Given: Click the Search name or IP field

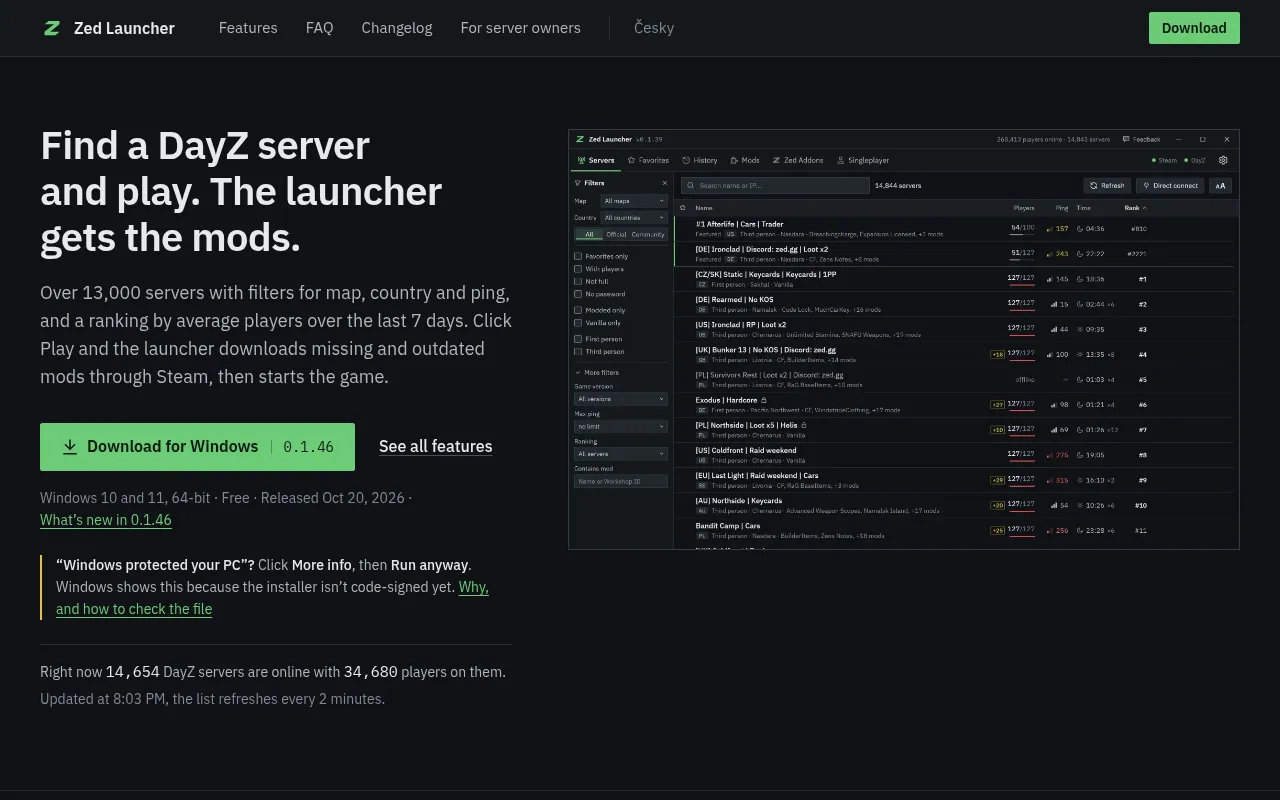Looking at the screenshot, I should pos(775,186).
